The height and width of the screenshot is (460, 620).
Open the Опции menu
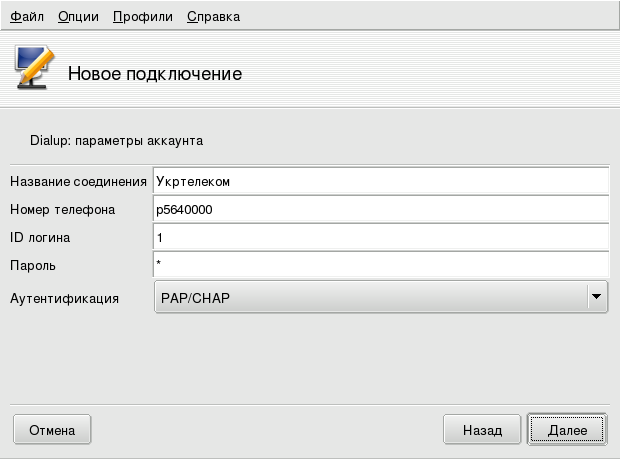pos(78,17)
